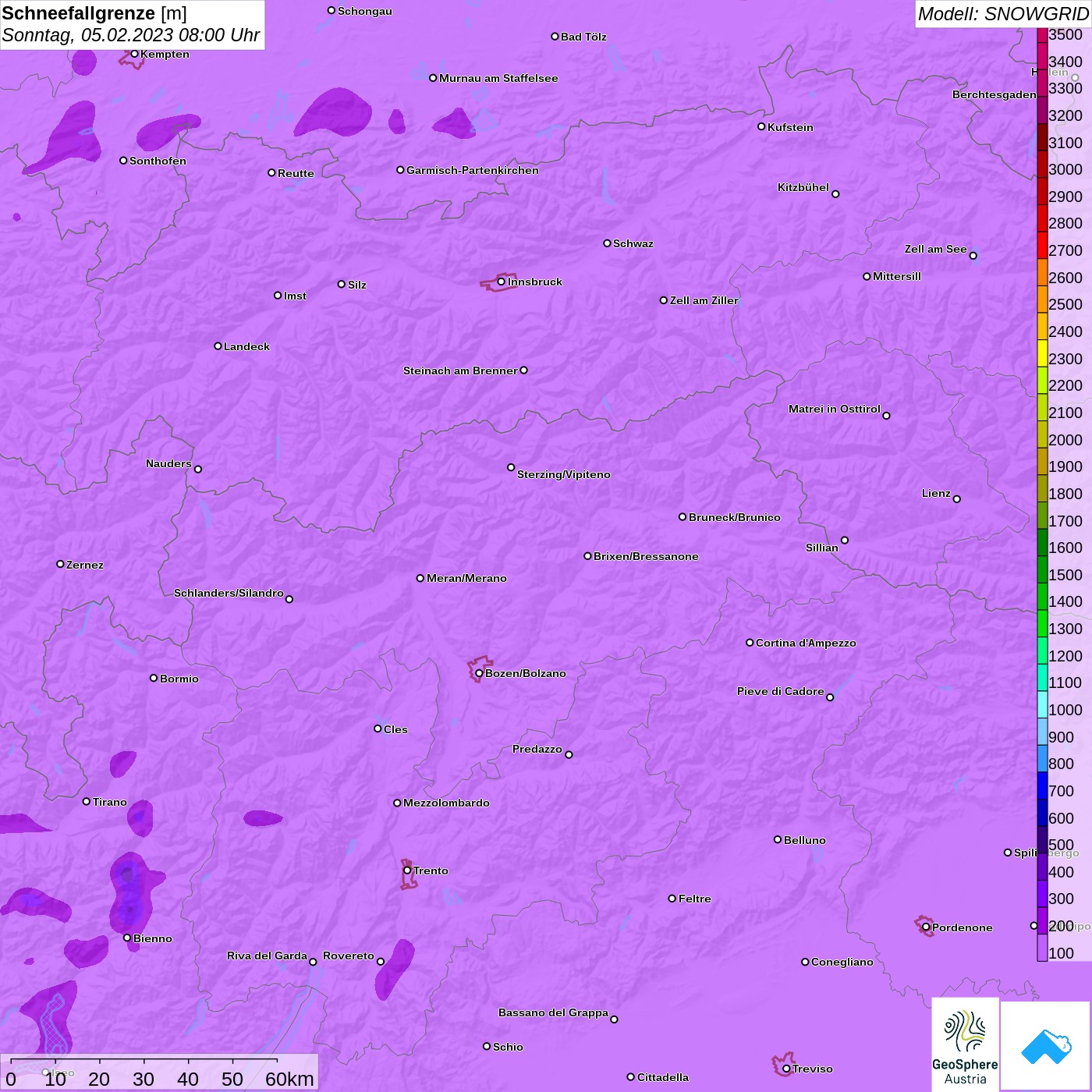The image size is (1092, 1092).
Task: Click the Mittersill label
Action: pos(897,276)
